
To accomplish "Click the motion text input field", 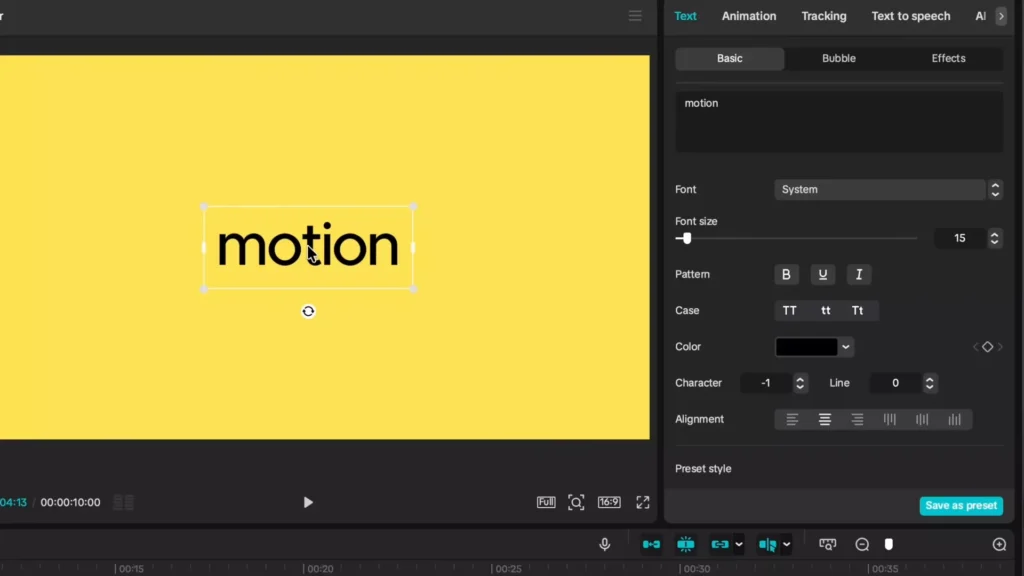I will (x=838, y=120).
